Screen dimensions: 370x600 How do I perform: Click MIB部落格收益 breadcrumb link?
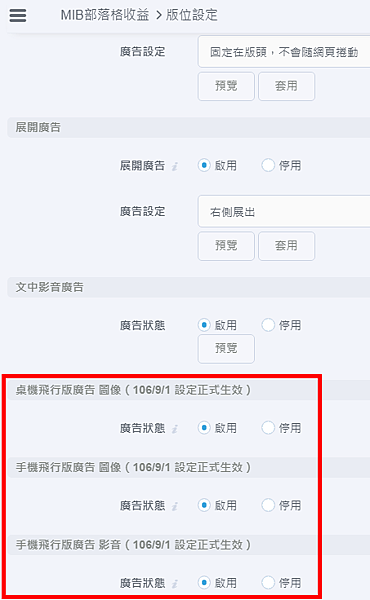click(x=105, y=15)
